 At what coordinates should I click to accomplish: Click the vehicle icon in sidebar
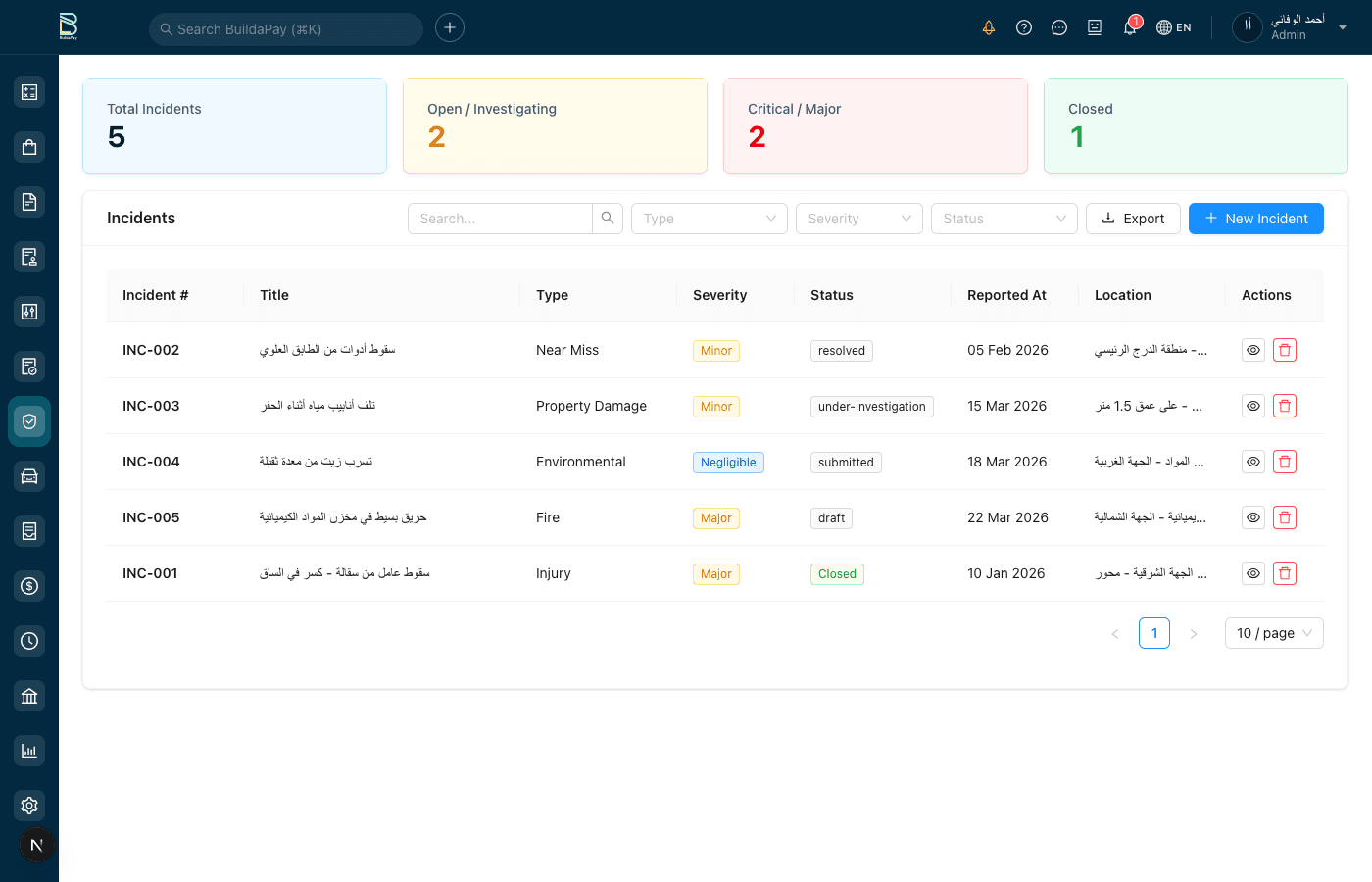29,476
